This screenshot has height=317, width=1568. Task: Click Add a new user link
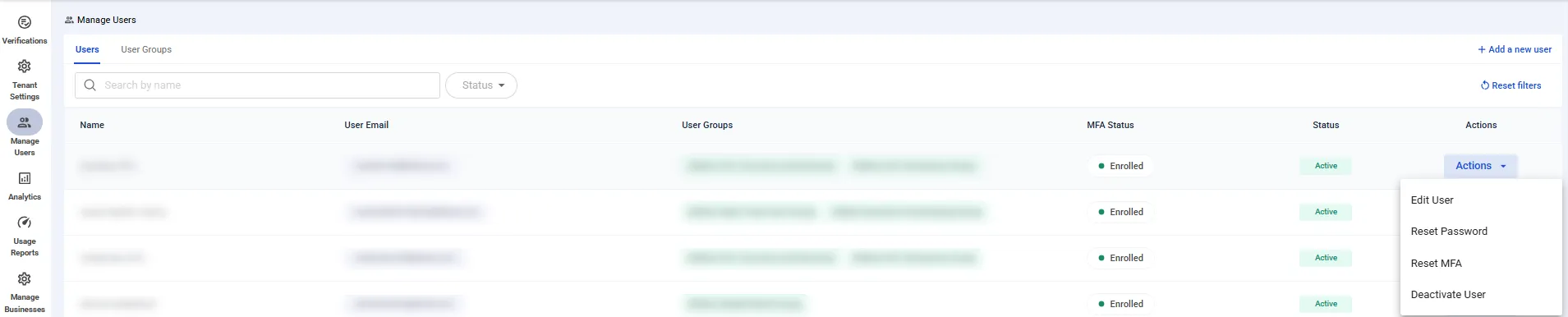[x=1515, y=49]
